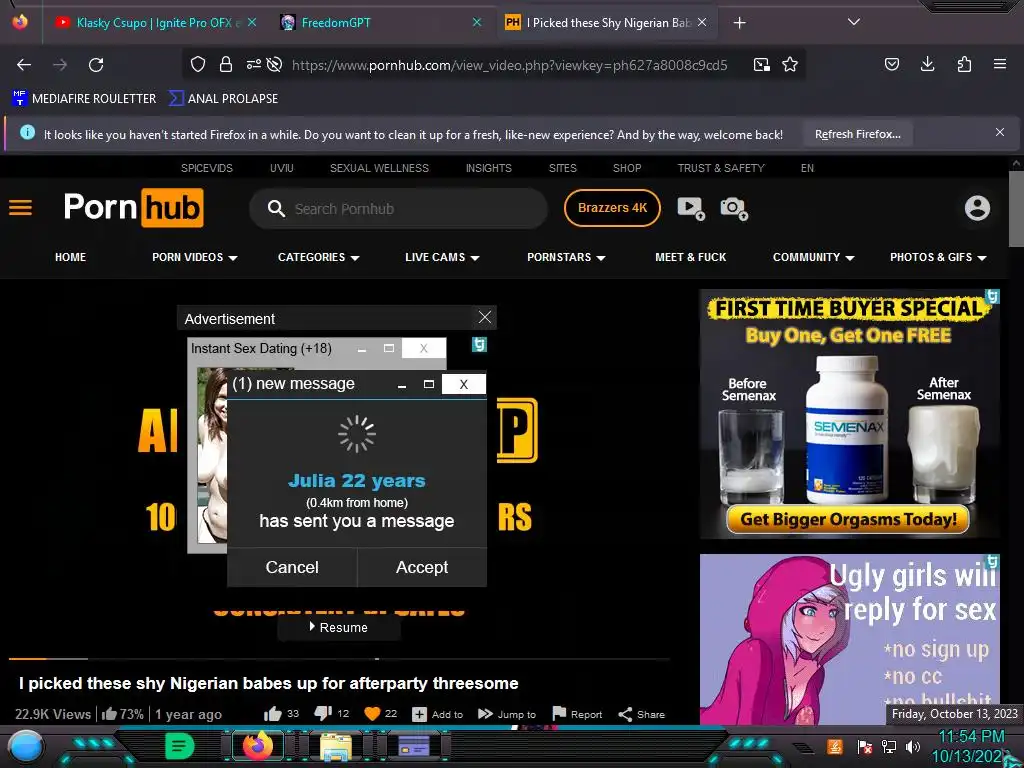Go to the HOME menu item
Screen dimensions: 1024x768
71,257
